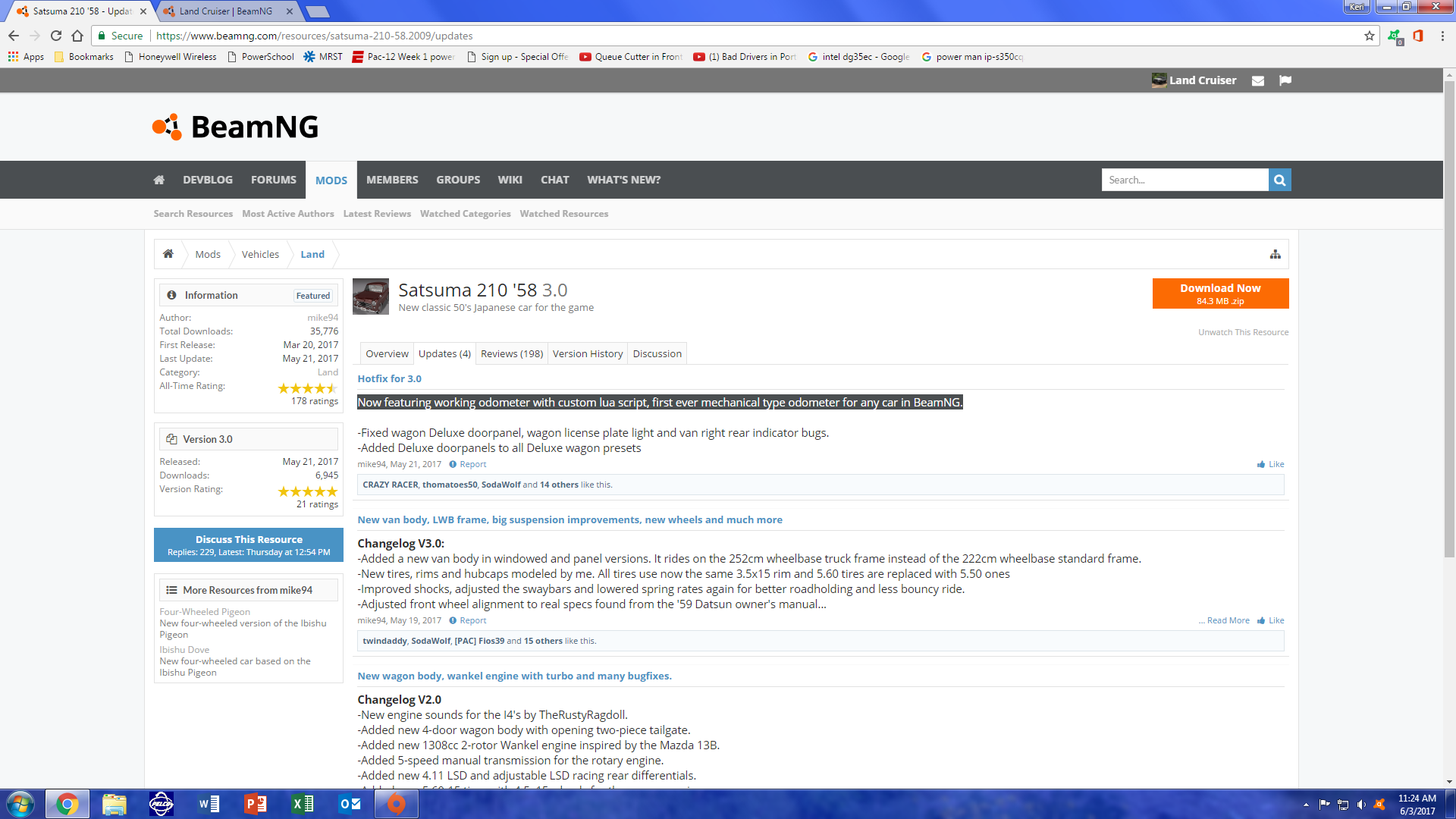Show hidden tray icons arrow

pyautogui.click(x=1306, y=805)
